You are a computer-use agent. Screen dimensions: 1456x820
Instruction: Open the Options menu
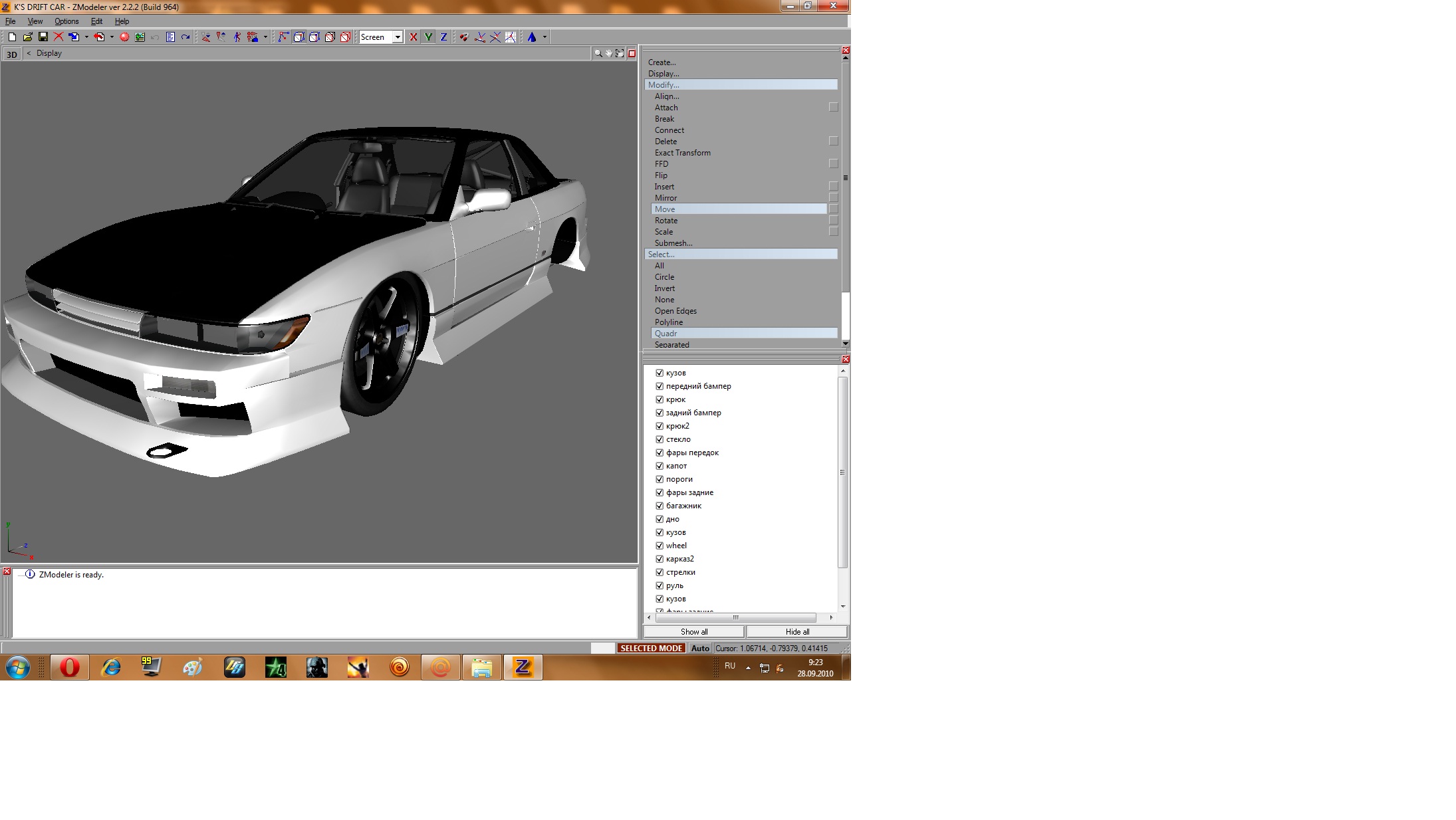point(66,21)
